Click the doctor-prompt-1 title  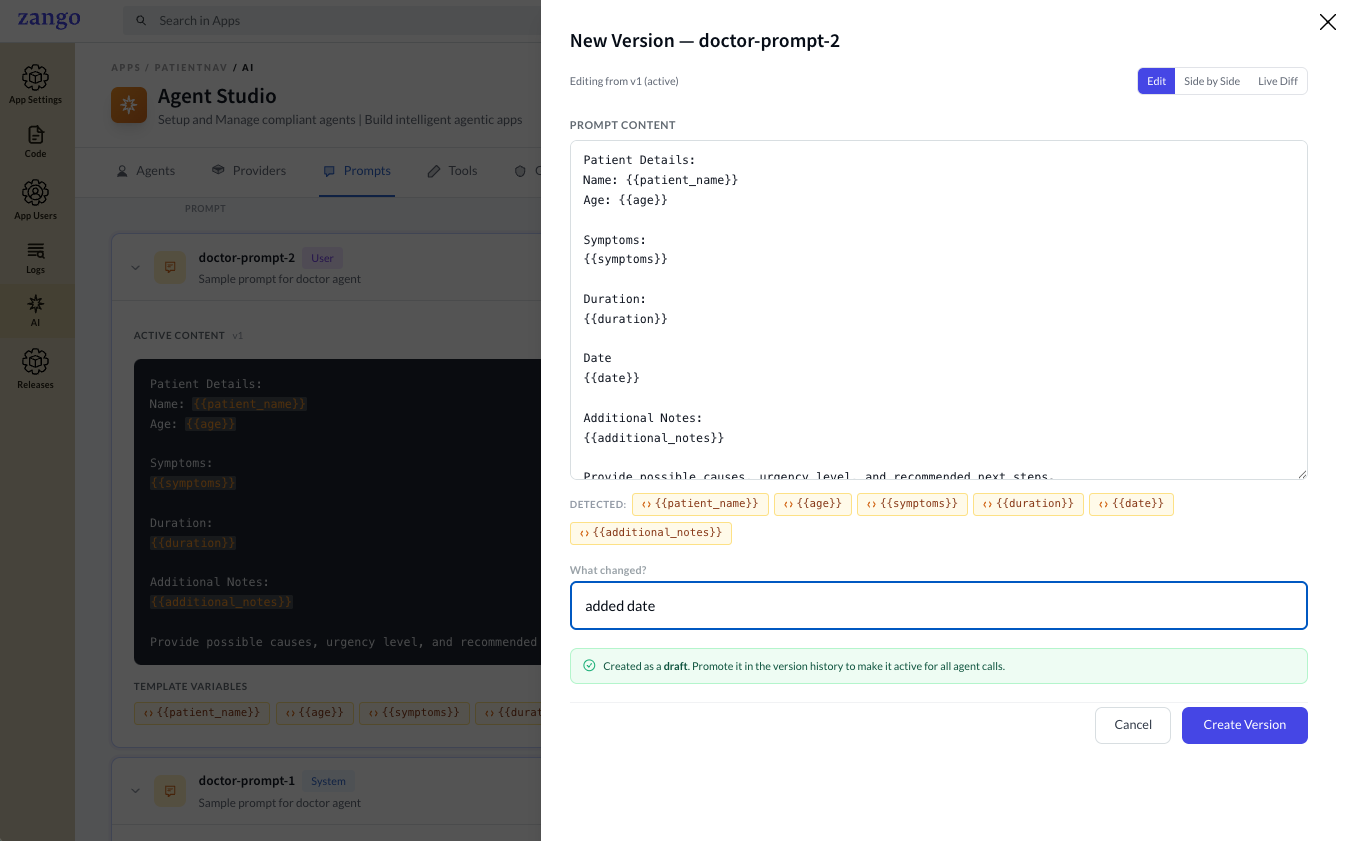pyautogui.click(x=246, y=781)
